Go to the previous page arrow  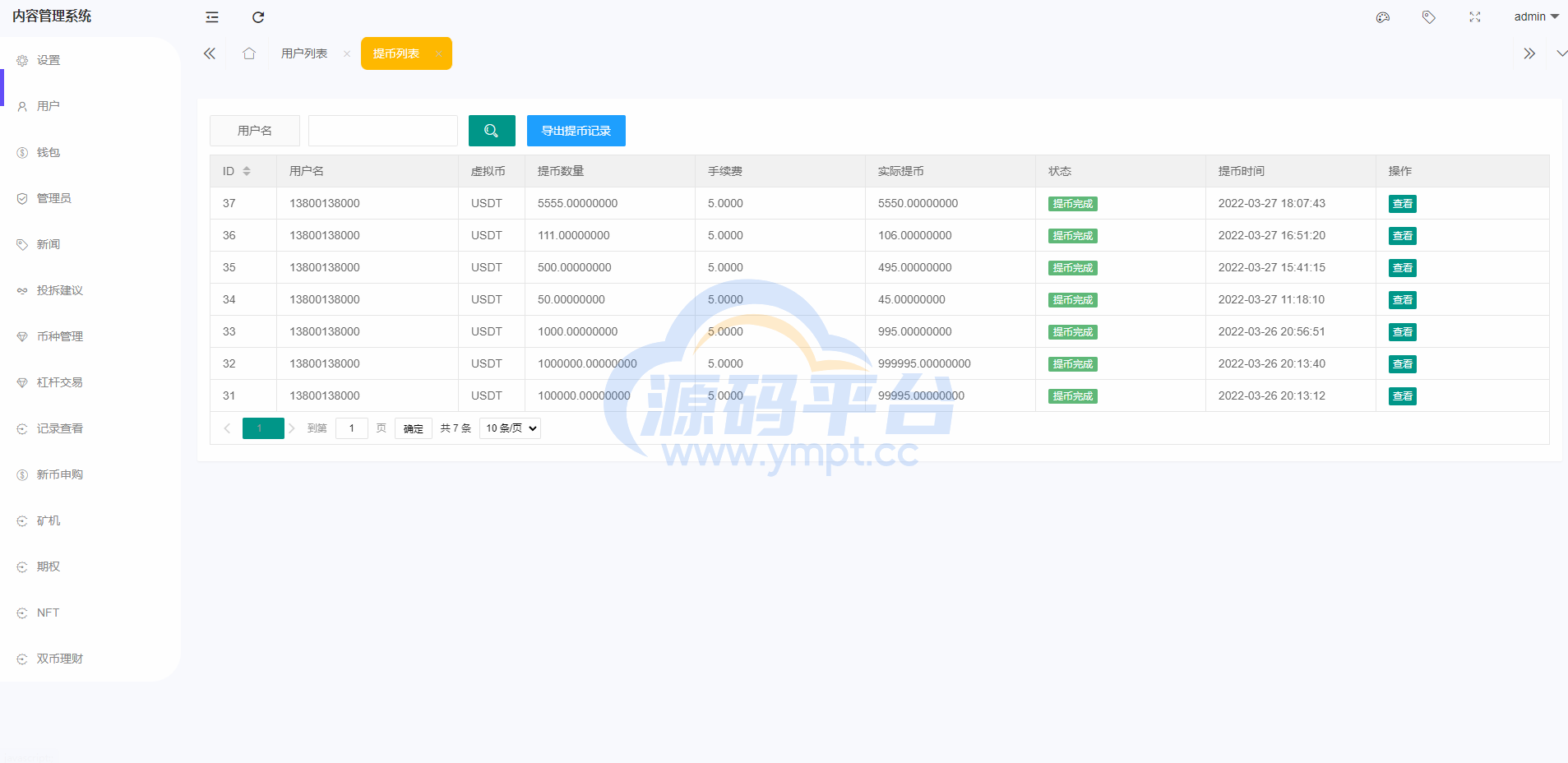click(227, 428)
